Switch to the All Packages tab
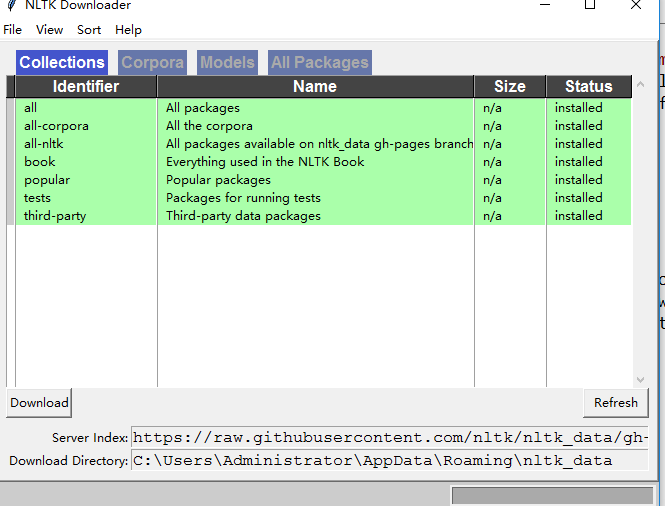 click(x=320, y=62)
